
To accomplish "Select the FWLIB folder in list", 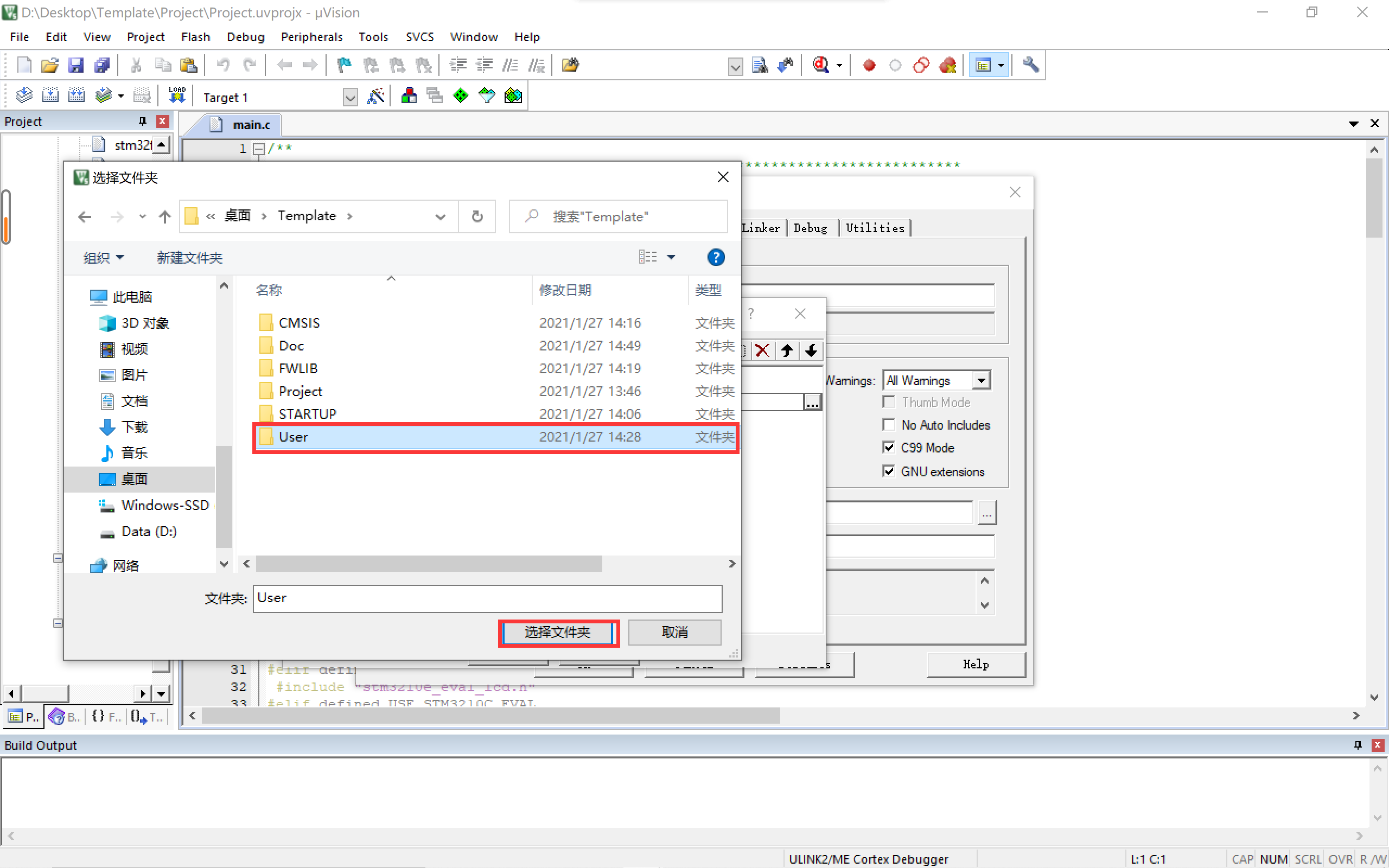I will (x=298, y=368).
